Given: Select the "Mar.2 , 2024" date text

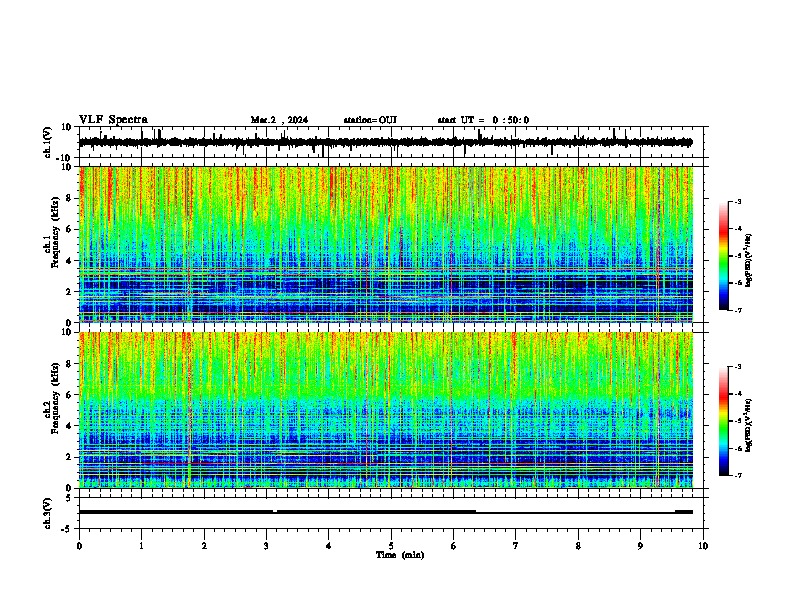Looking at the screenshot, I should tap(279, 120).
